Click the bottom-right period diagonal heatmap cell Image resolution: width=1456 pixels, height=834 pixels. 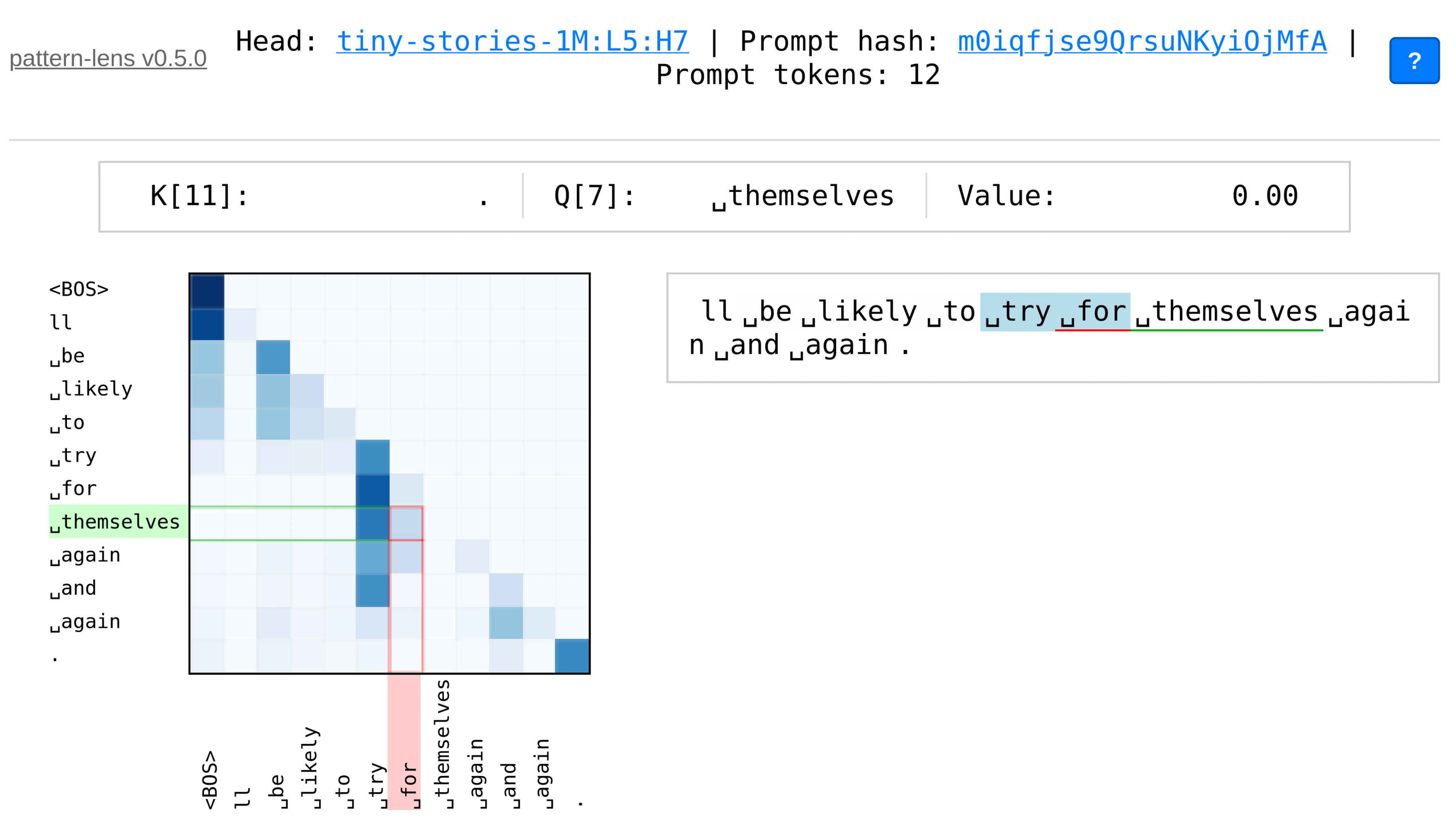click(572, 656)
